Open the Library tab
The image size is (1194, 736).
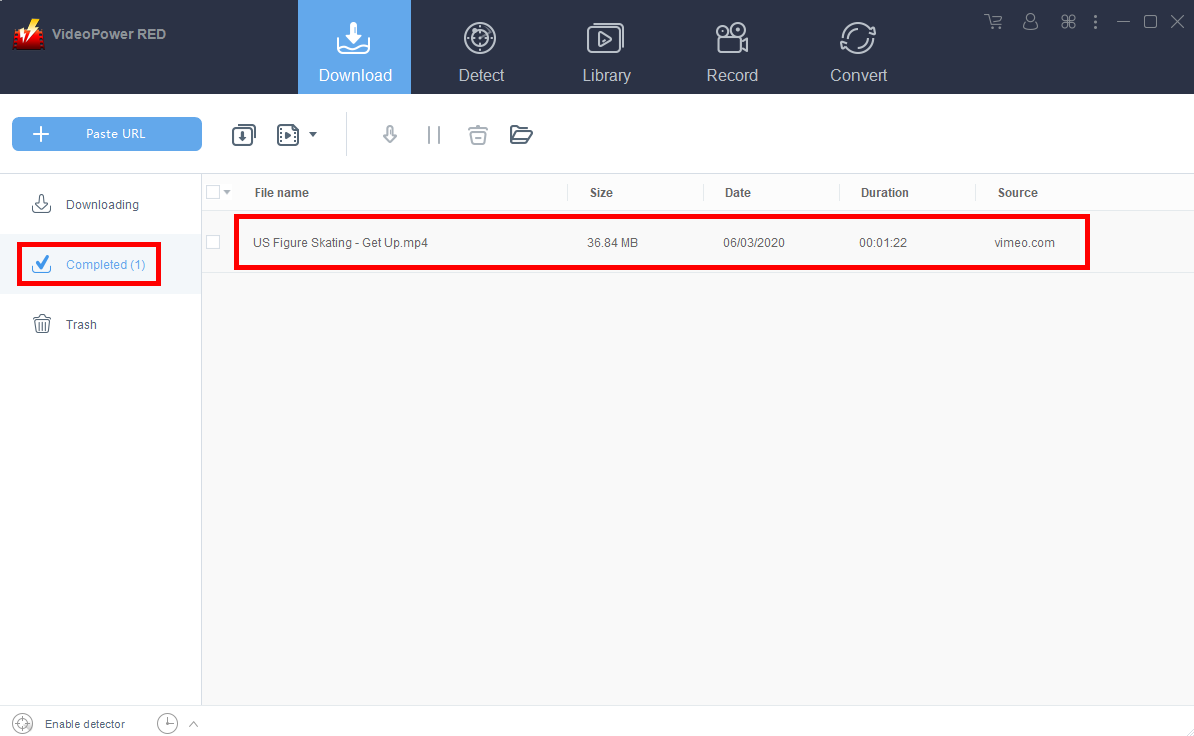pos(606,47)
